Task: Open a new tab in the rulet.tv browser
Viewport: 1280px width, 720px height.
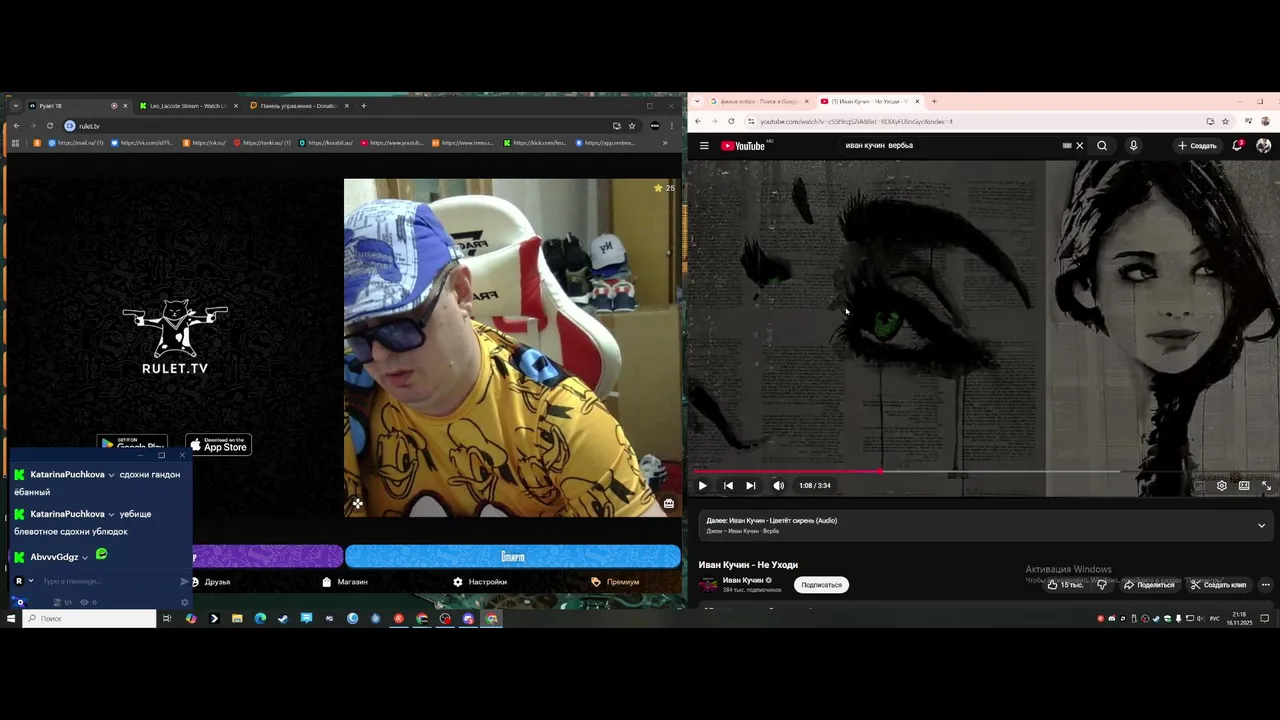Action: (x=364, y=105)
